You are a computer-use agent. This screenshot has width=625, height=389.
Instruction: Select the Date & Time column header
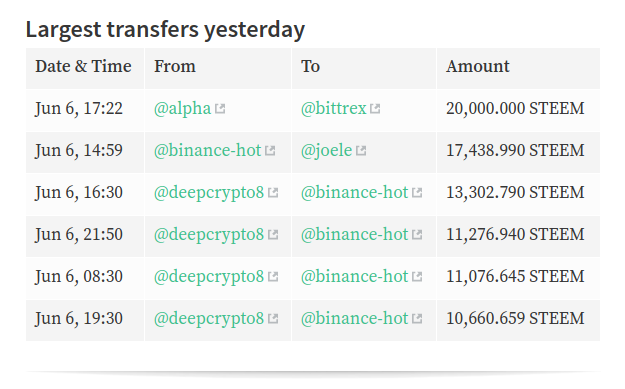pyautogui.click(x=83, y=66)
